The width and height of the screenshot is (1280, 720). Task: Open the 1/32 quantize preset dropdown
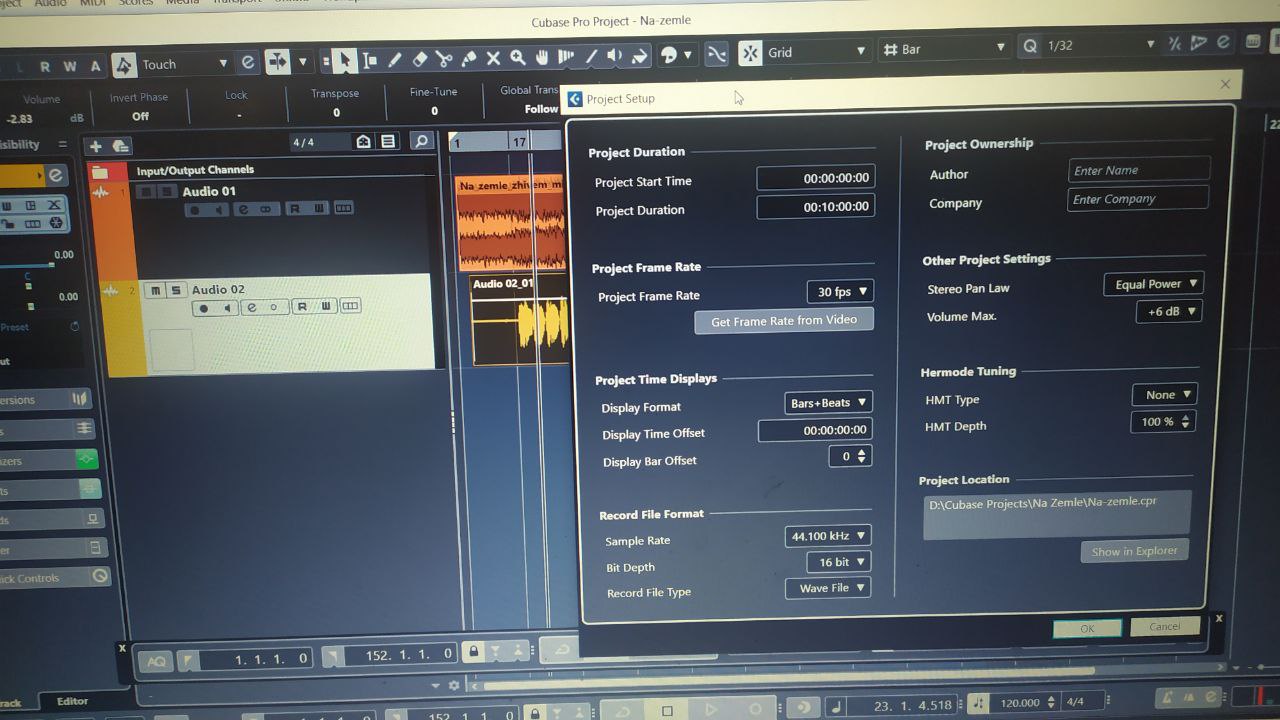pos(1101,45)
